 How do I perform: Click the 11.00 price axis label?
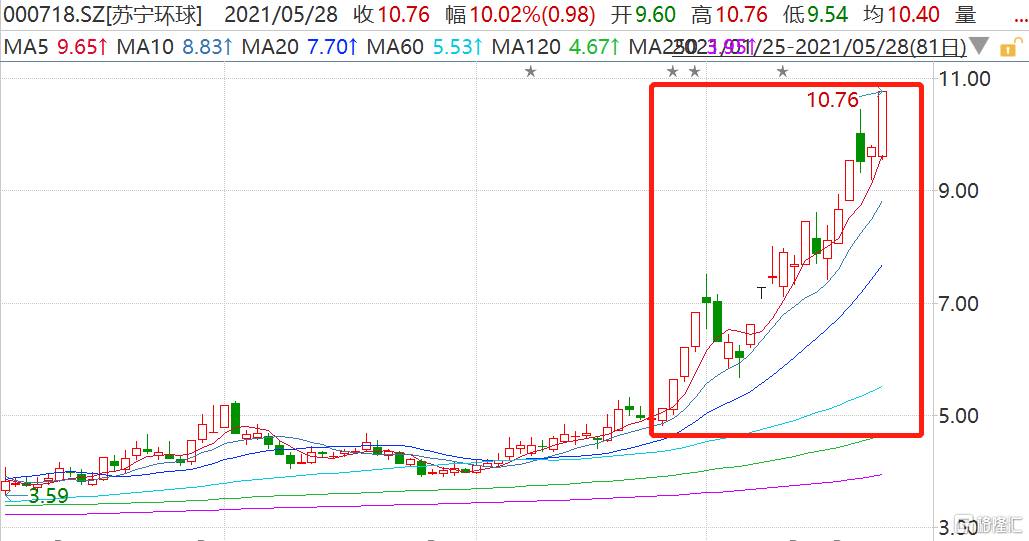click(965, 79)
